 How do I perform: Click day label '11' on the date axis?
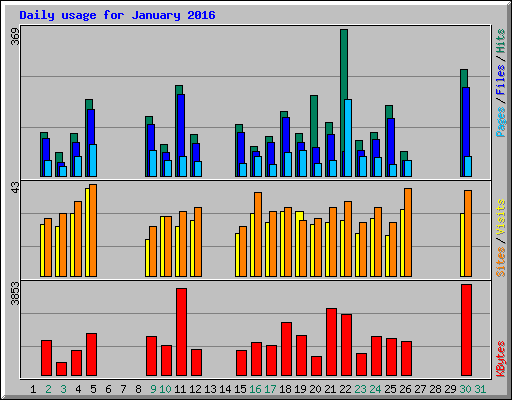tap(180, 389)
